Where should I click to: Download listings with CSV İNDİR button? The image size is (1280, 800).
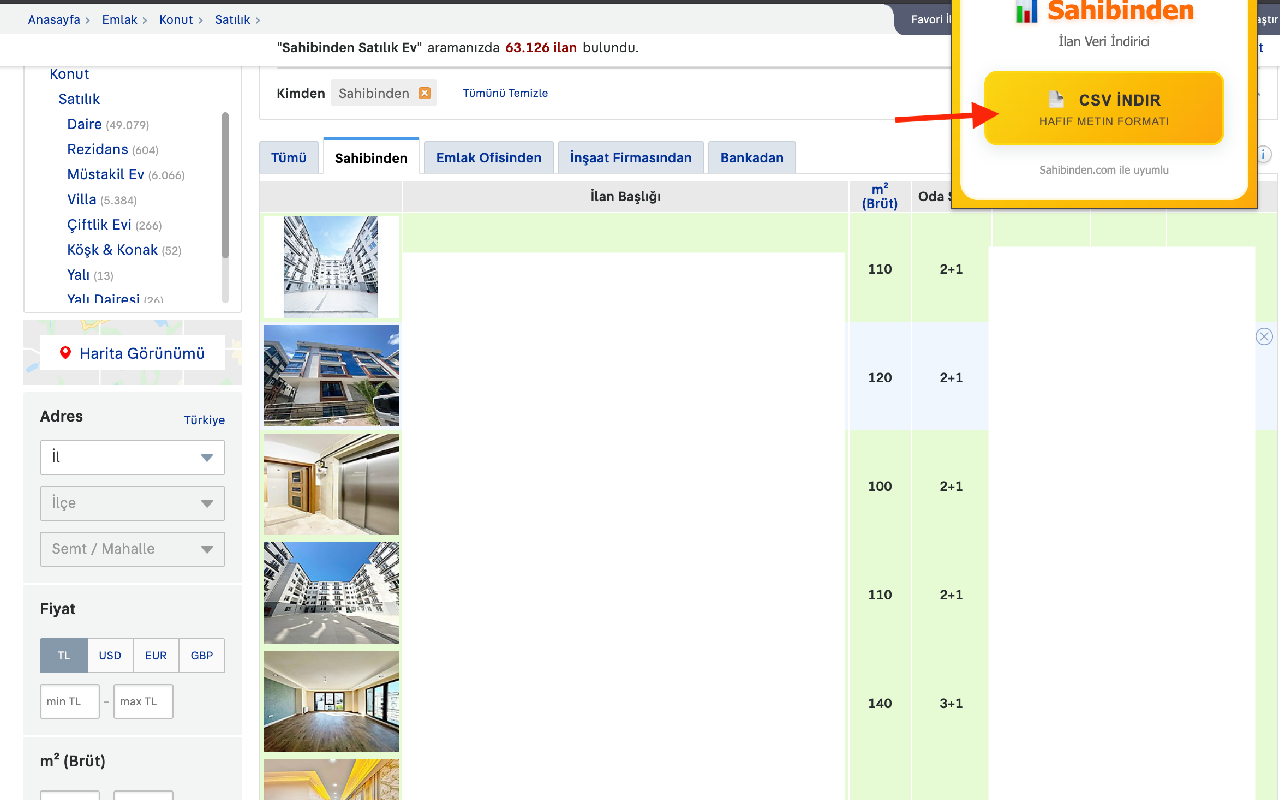(1103, 108)
